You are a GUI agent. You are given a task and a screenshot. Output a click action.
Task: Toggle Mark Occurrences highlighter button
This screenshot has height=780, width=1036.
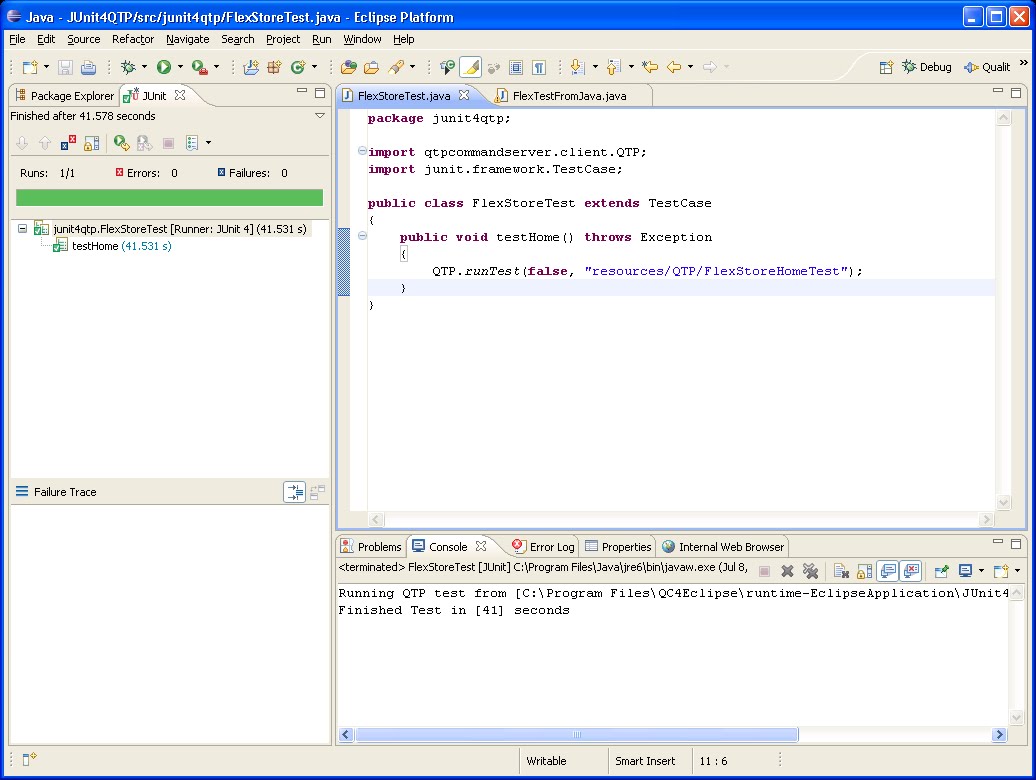(x=470, y=67)
